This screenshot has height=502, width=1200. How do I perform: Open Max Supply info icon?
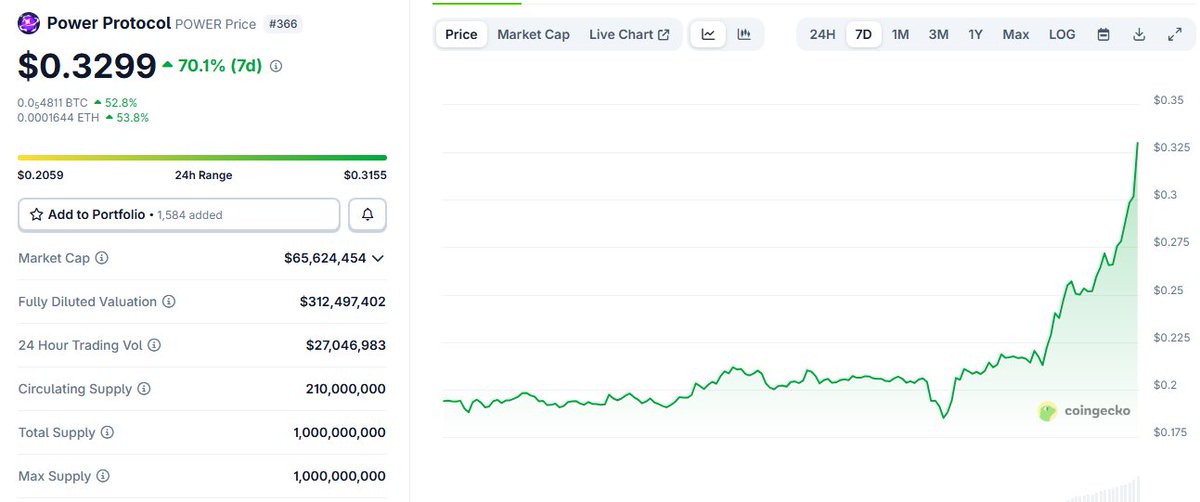click(104, 476)
